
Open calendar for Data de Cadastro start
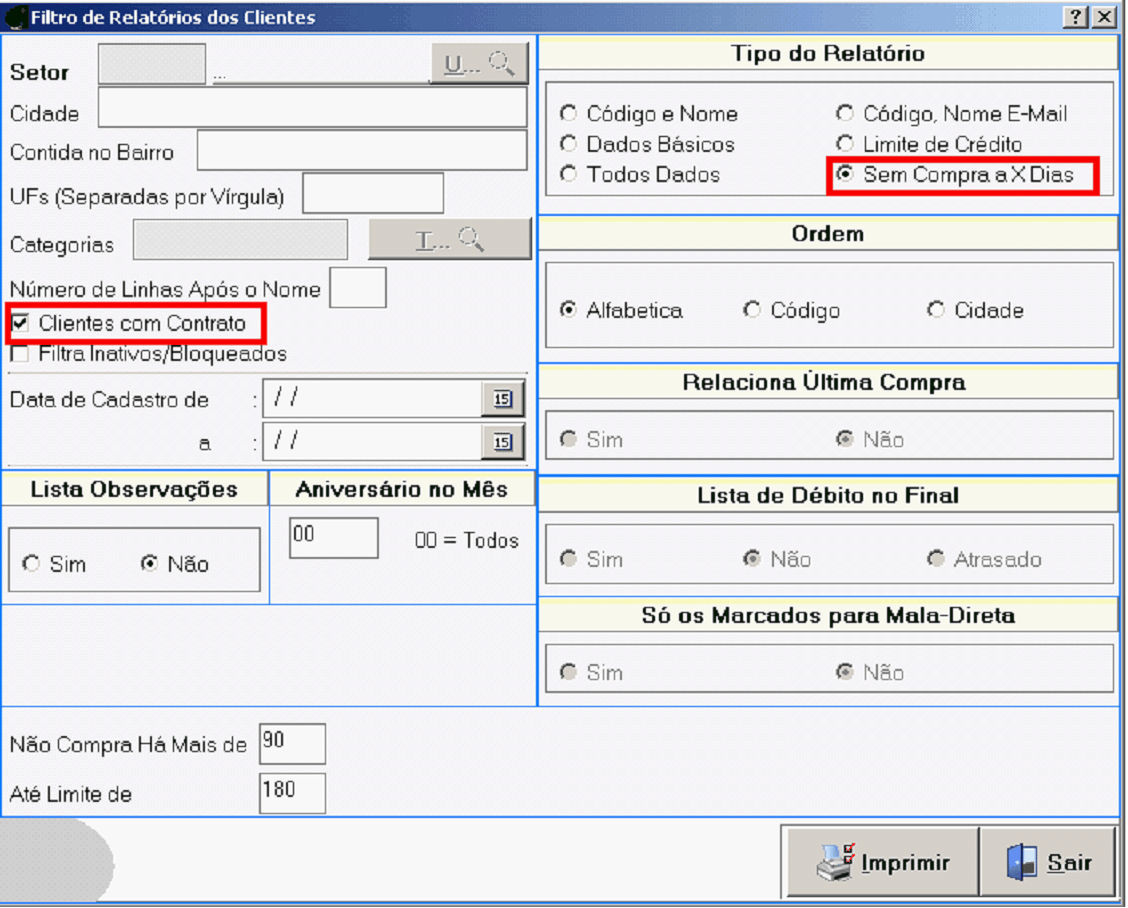[502, 399]
